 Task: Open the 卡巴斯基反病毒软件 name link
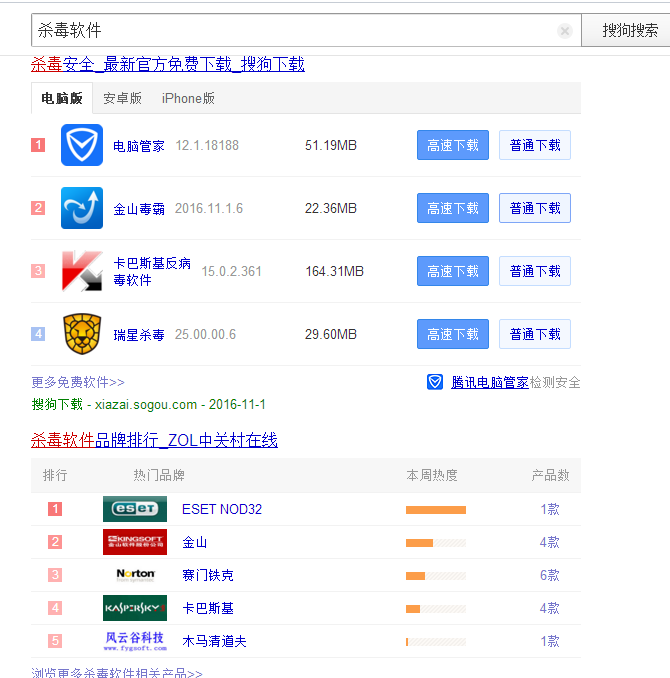click(152, 272)
